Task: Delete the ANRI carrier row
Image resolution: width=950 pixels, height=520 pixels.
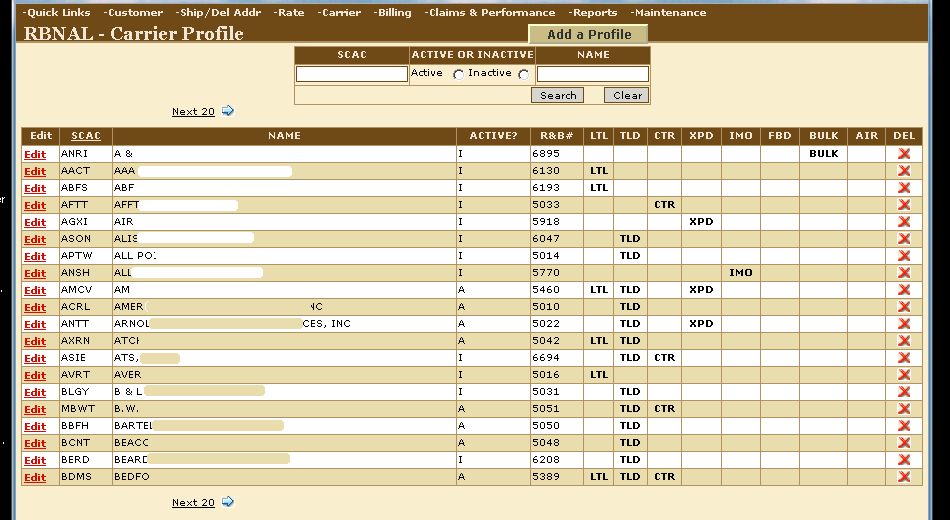Action: [x=904, y=154]
